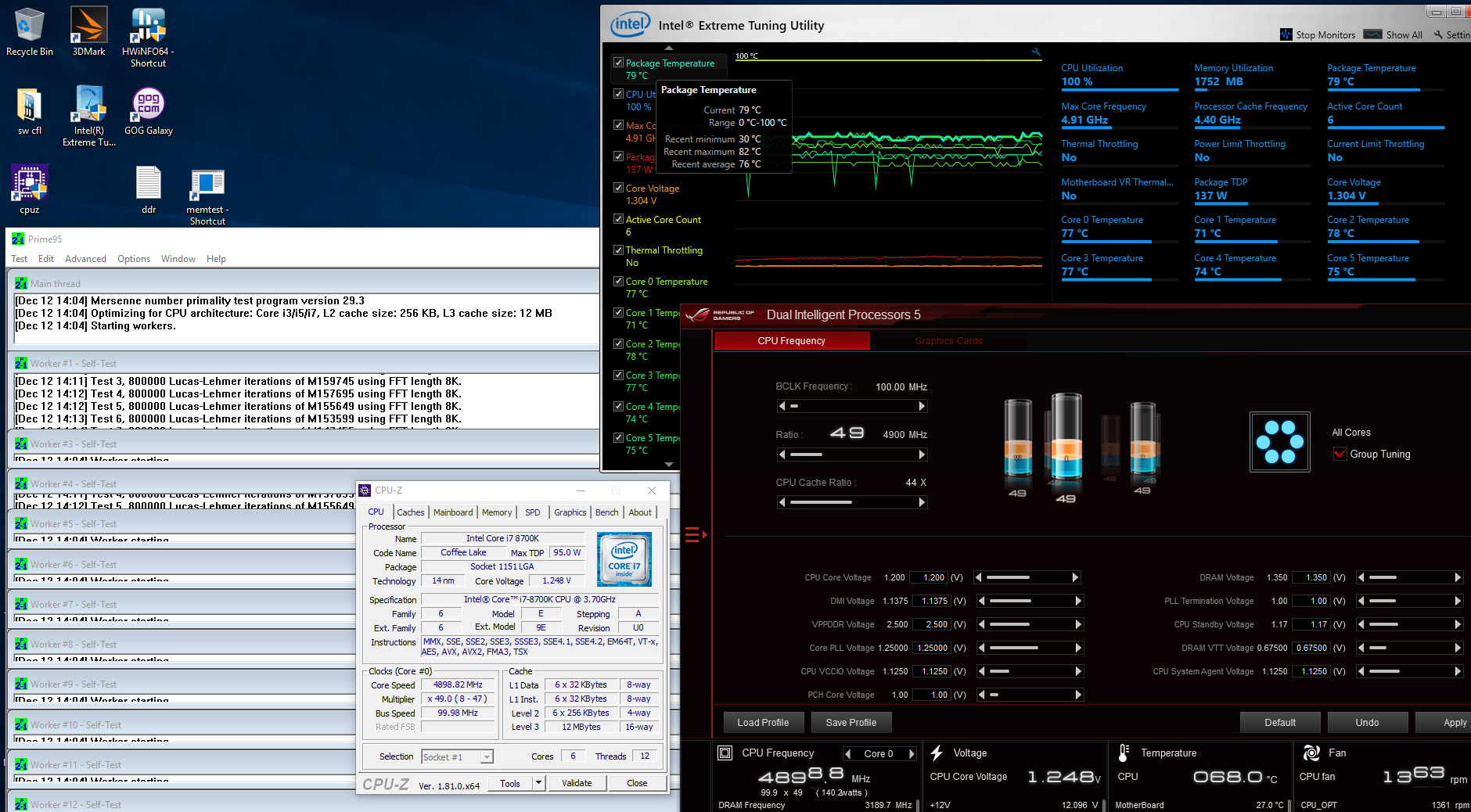The image size is (1471, 812).
Task: Open Prime95 Options menu
Action: click(x=134, y=259)
